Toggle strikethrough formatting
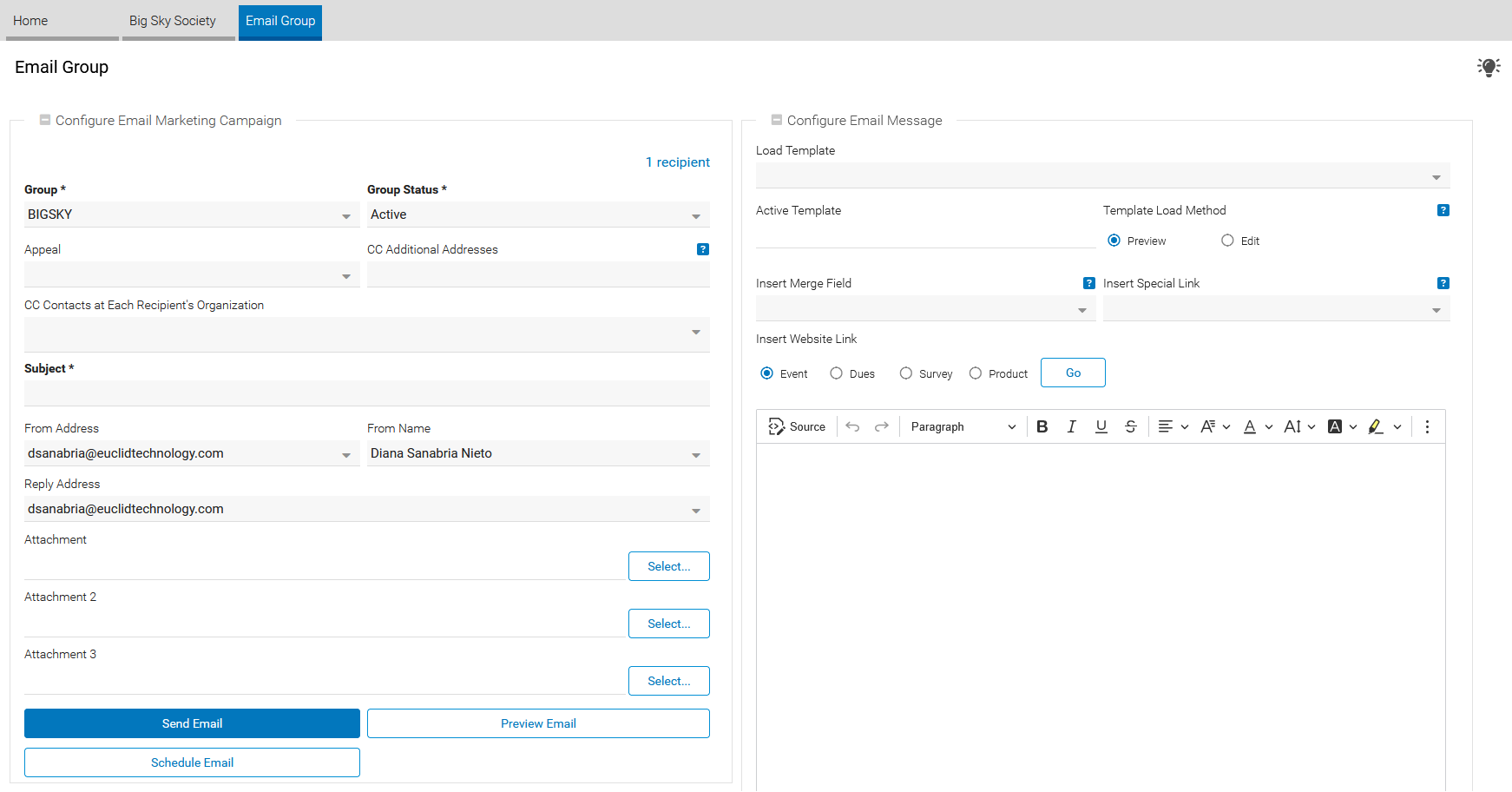Image resolution: width=1512 pixels, height=792 pixels. click(1131, 426)
